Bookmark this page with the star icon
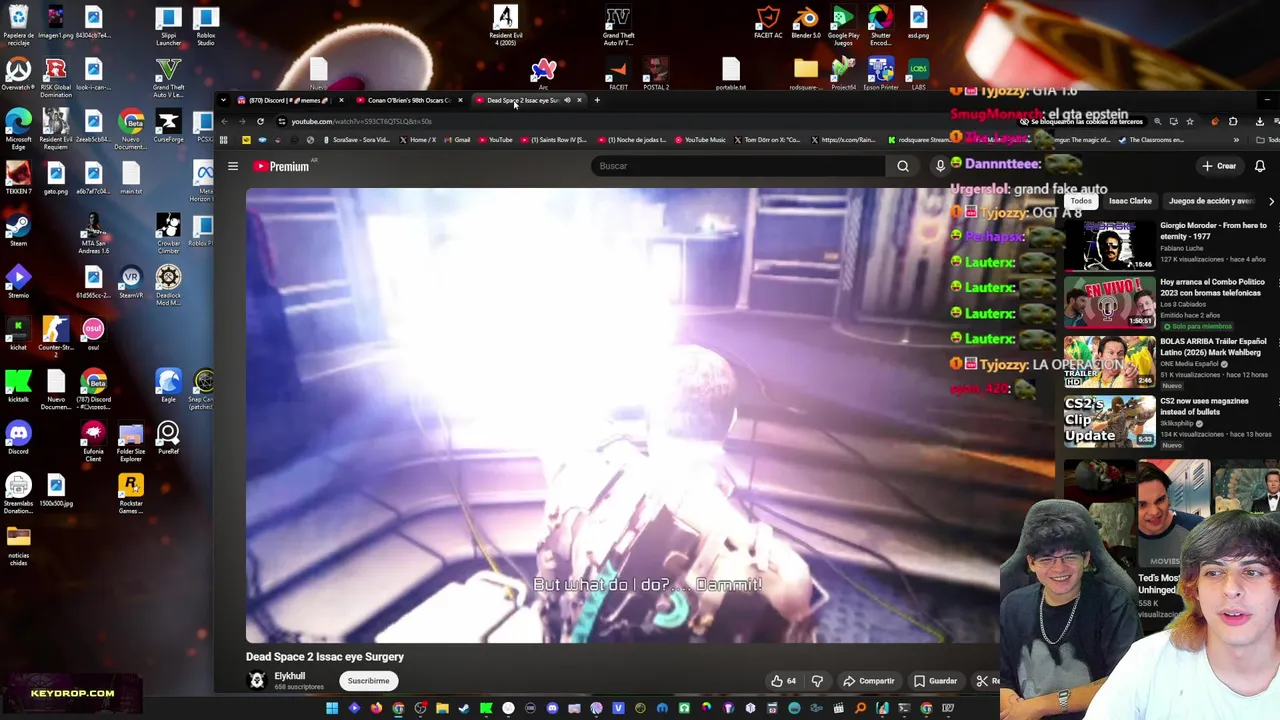The image size is (1280, 720). 1189,121
